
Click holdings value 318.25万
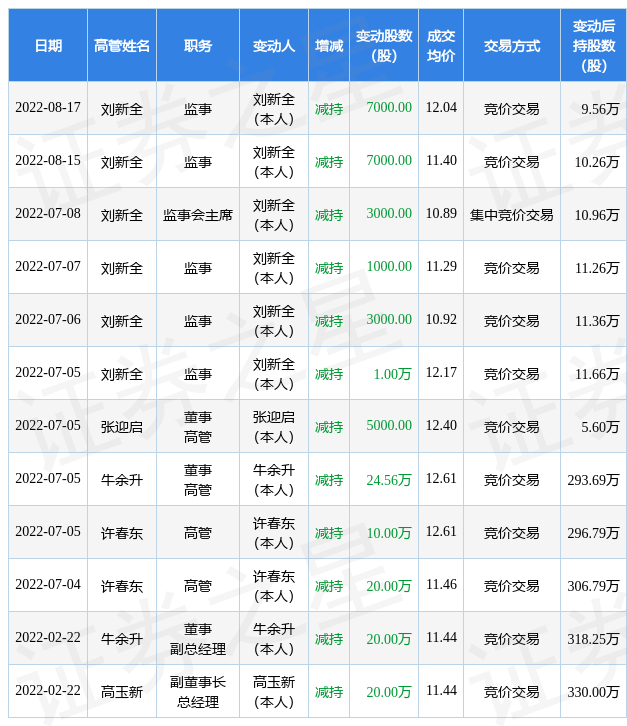593,639
